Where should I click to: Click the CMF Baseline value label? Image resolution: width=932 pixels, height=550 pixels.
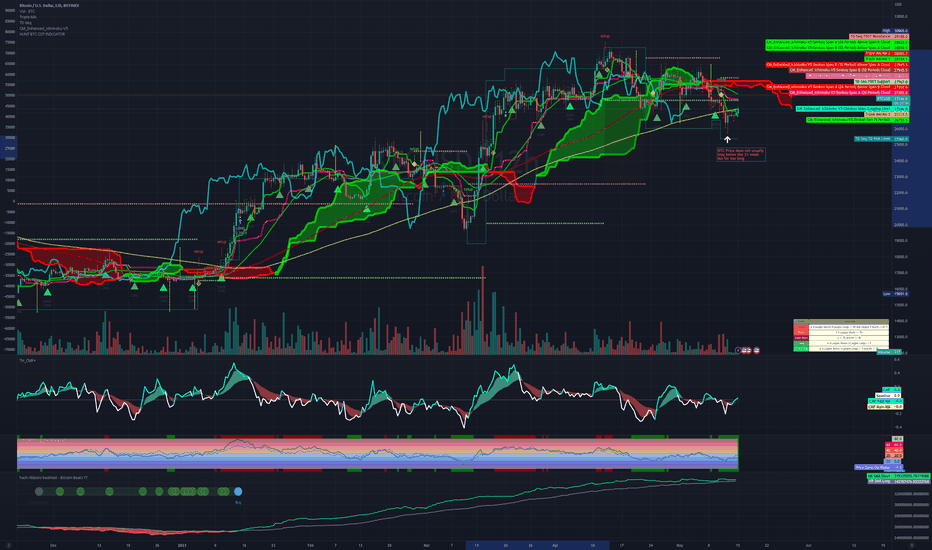888,395
